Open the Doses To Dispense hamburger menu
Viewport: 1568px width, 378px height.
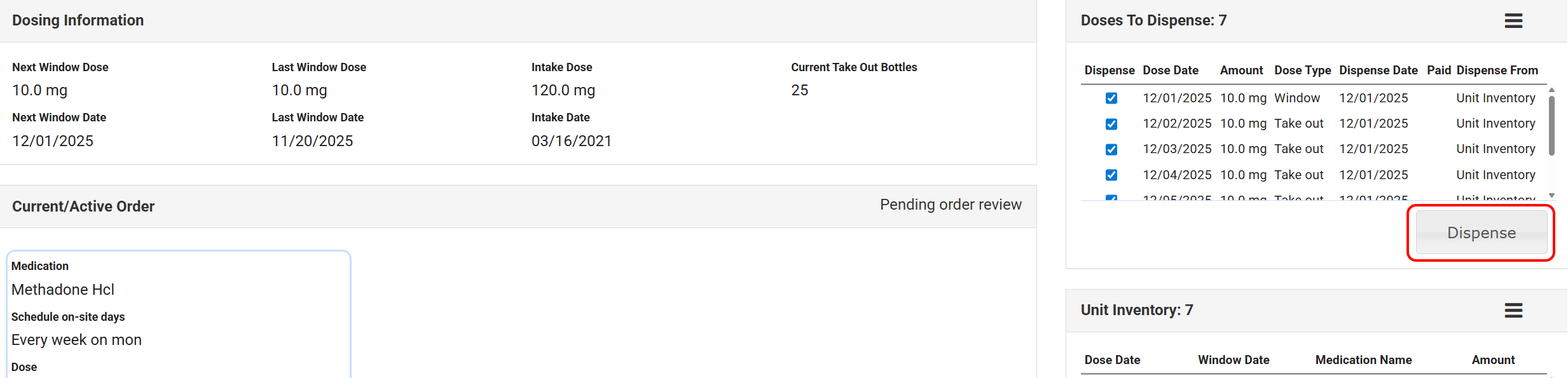point(1513,21)
